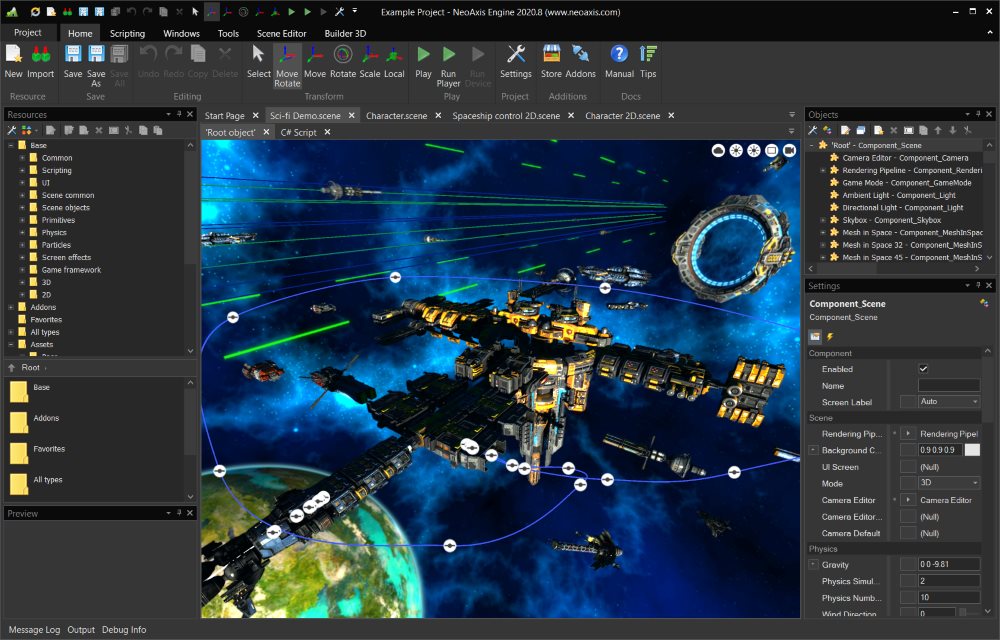Open project Settings icon
1000x640 pixels.
point(516,55)
